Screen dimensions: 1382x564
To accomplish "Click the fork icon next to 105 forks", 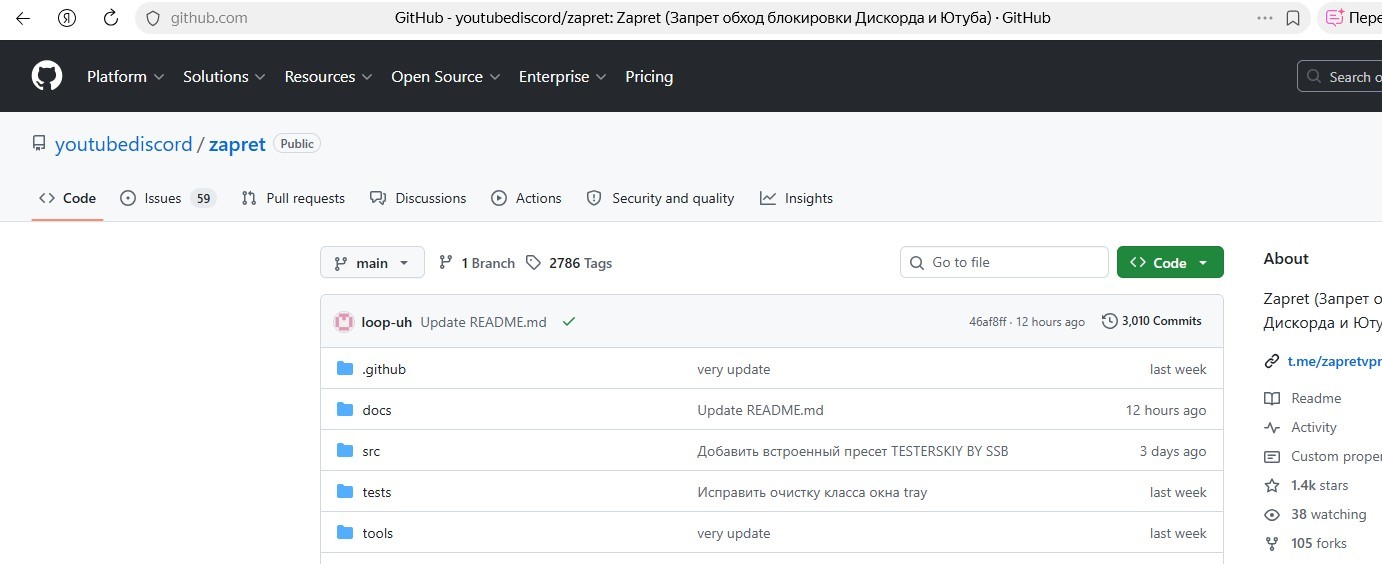I will (x=1272, y=543).
